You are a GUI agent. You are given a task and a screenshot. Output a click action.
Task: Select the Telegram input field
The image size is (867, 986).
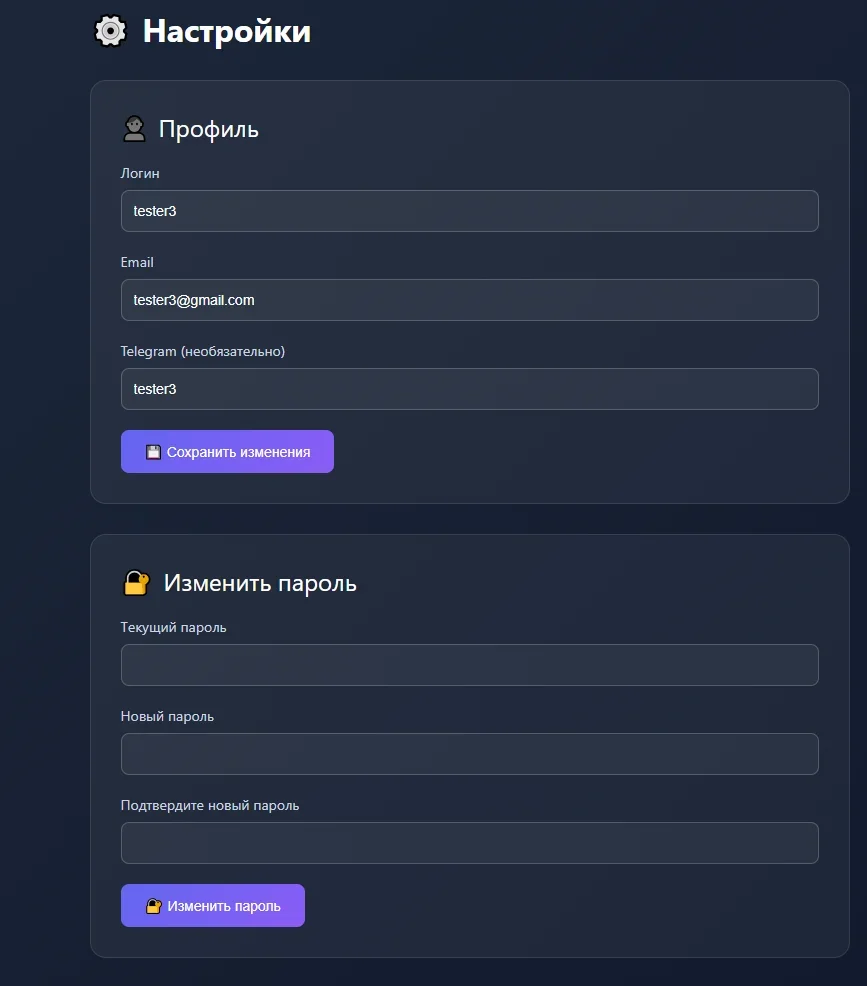pyautogui.click(x=469, y=389)
